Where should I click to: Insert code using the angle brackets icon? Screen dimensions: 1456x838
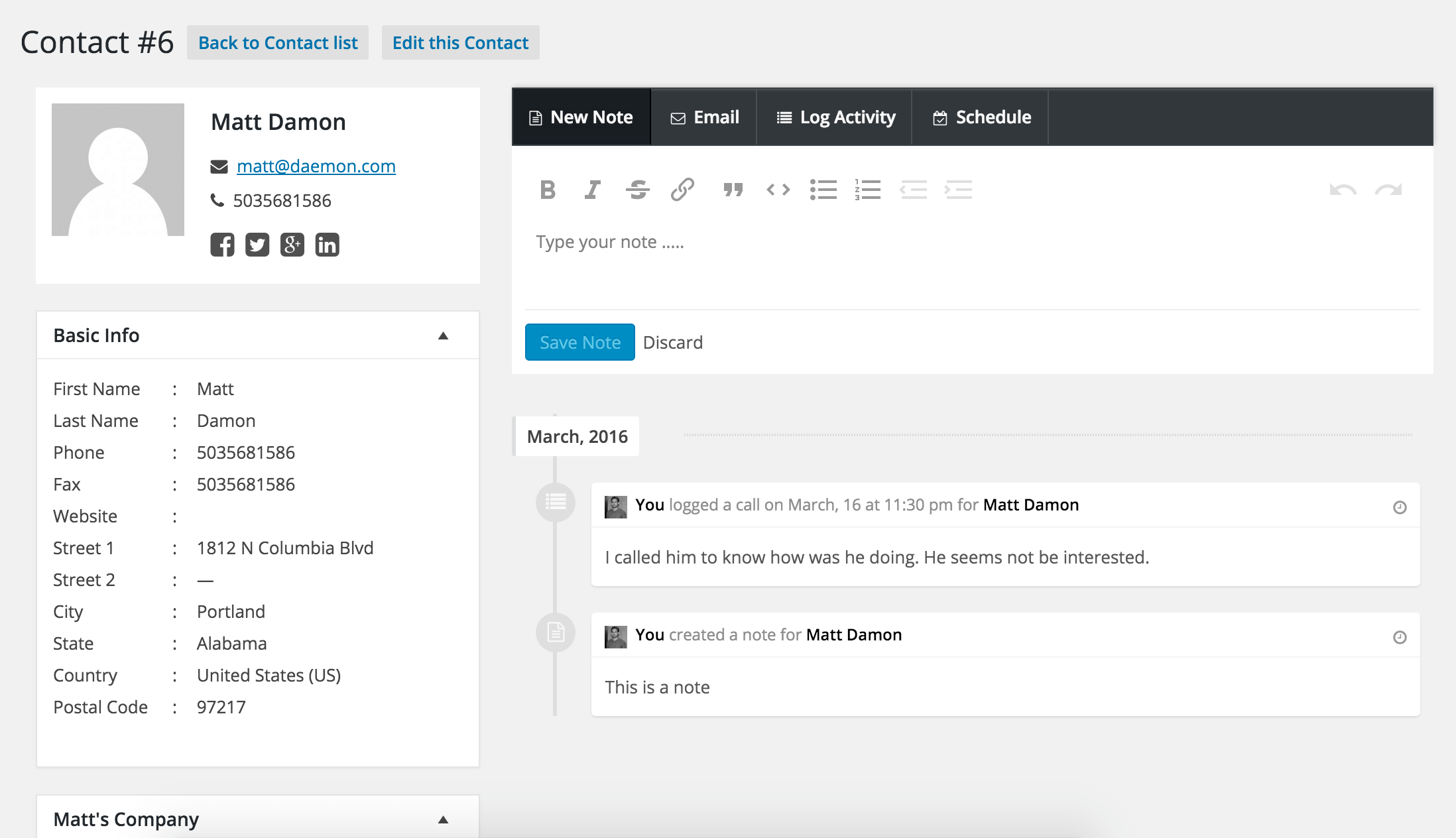[x=778, y=190]
